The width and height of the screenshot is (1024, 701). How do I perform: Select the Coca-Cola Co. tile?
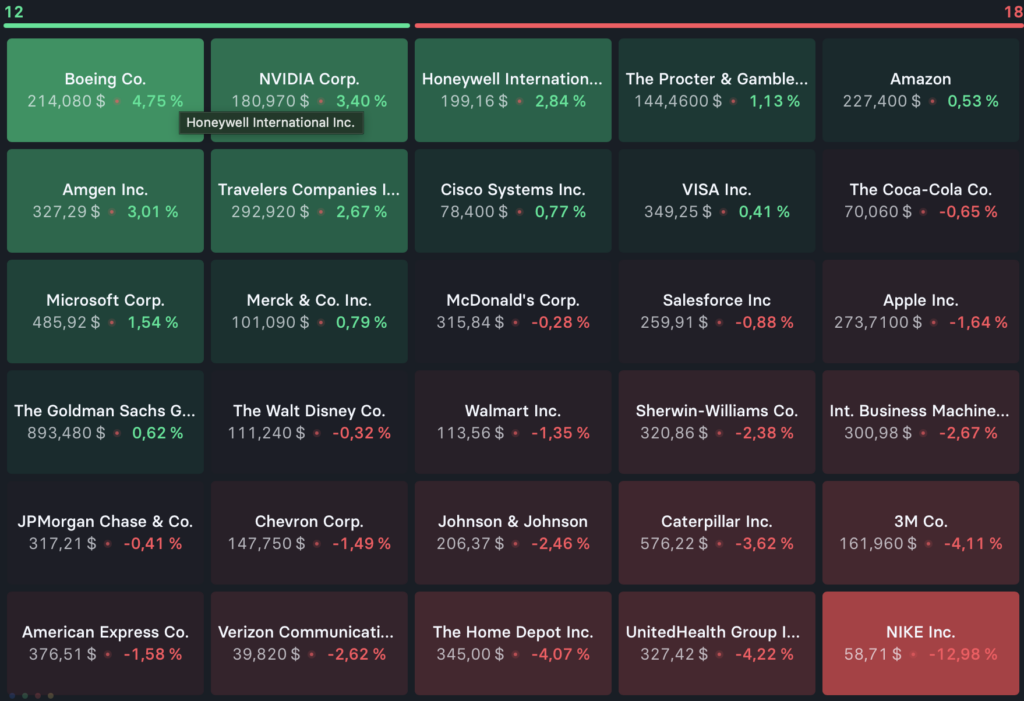coord(920,200)
